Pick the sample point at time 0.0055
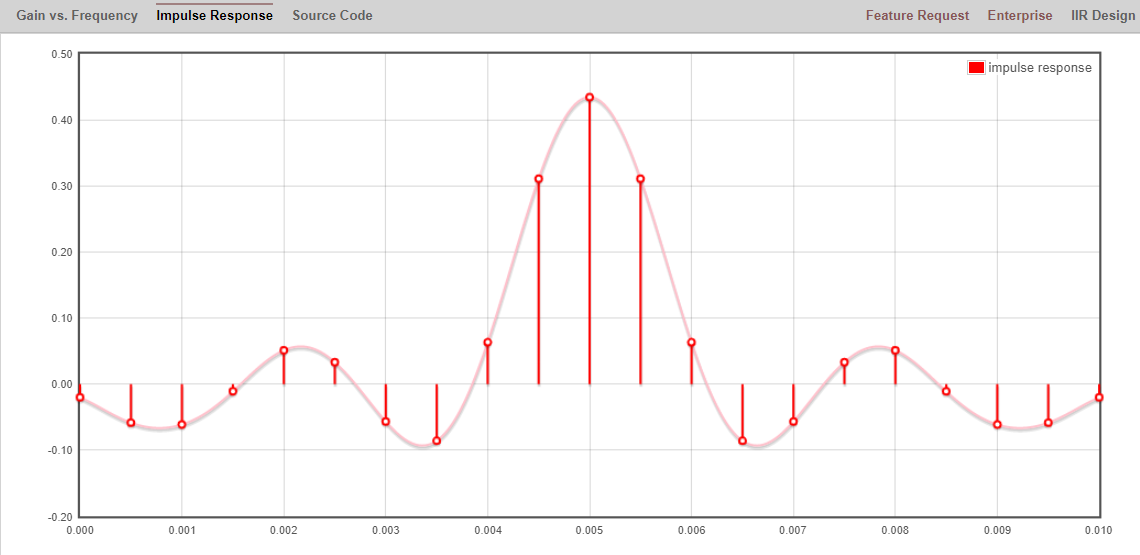 tap(640, 179)
